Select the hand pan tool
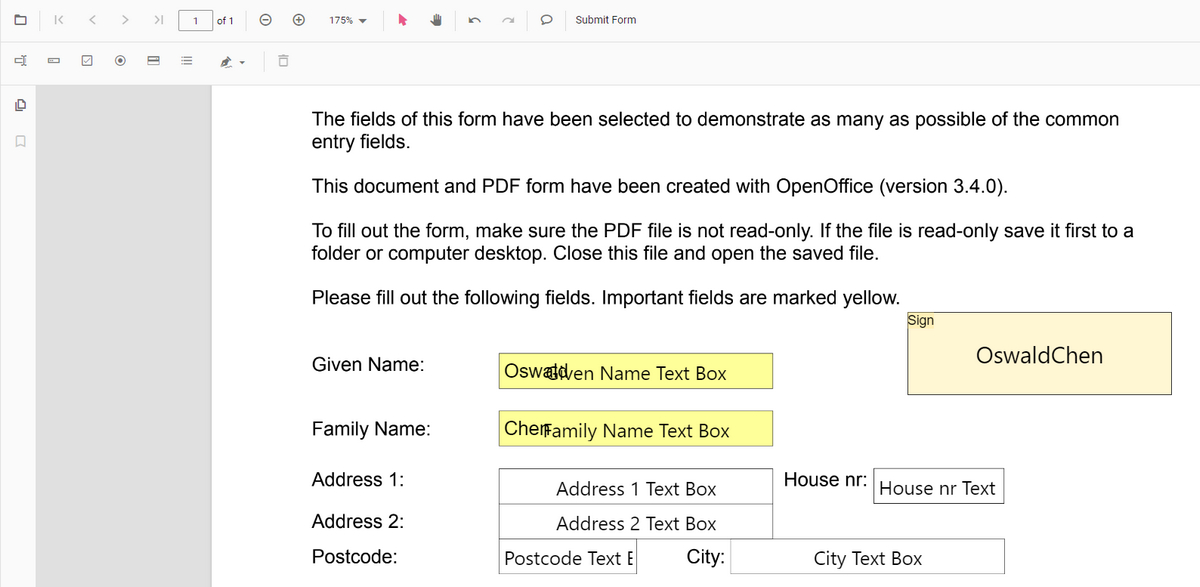 (x=435, y=20)
